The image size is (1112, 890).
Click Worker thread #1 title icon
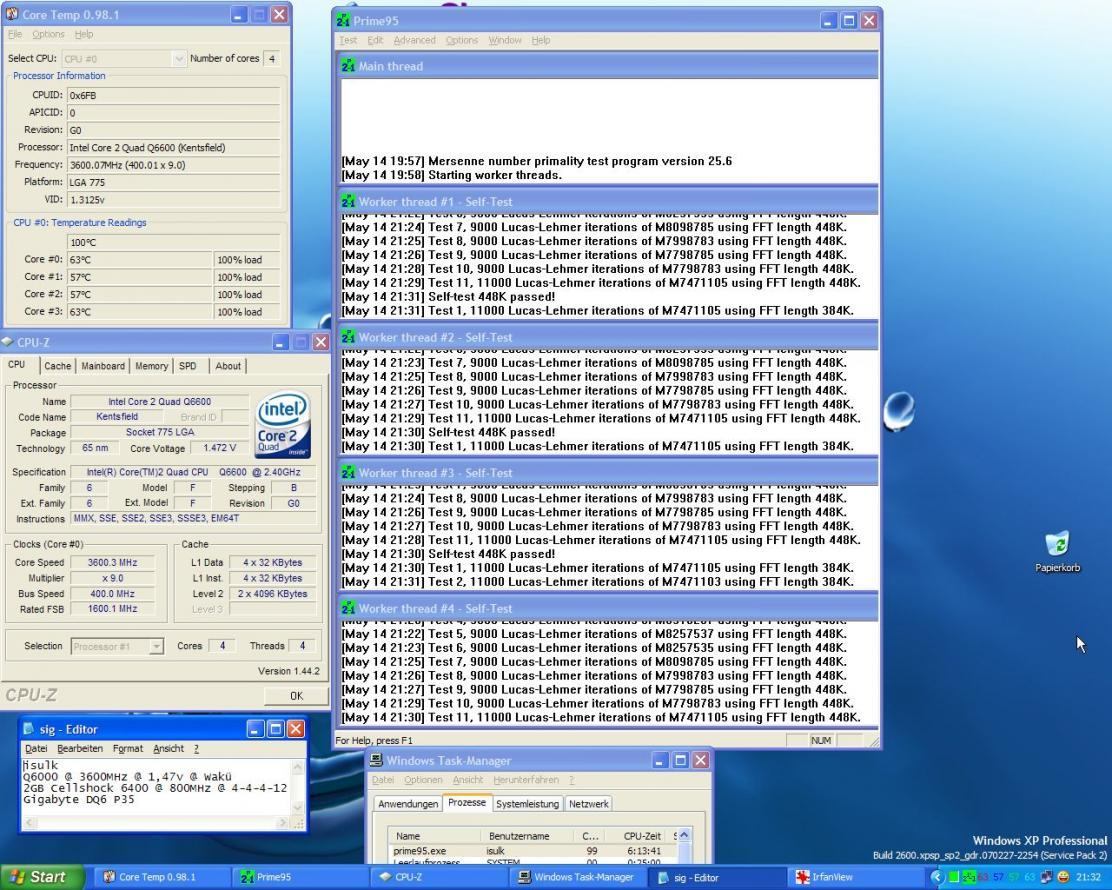348,201
